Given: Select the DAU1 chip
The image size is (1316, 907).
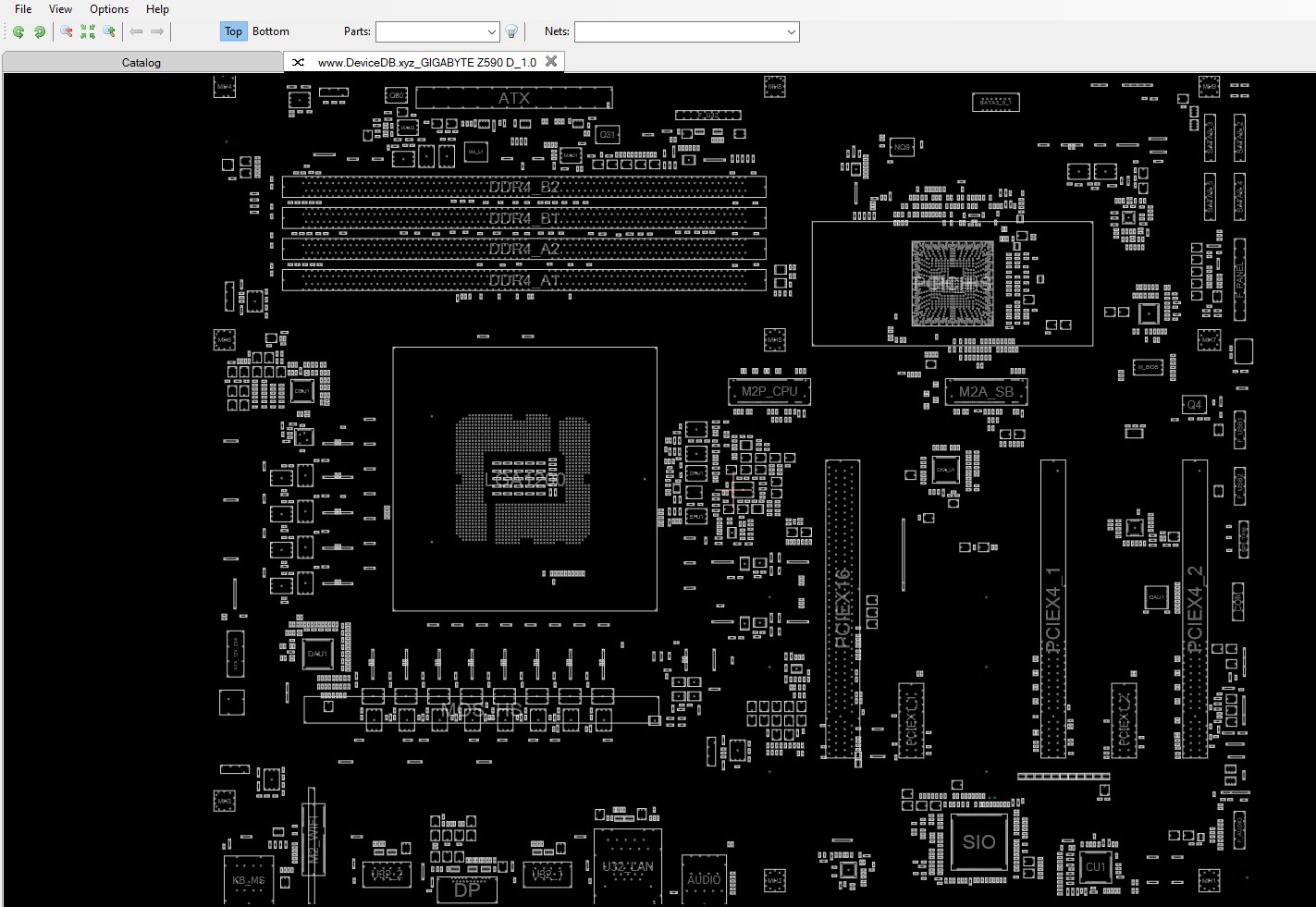Looking at the screenshot, I should pyautogui.click(x=317, y=654).
